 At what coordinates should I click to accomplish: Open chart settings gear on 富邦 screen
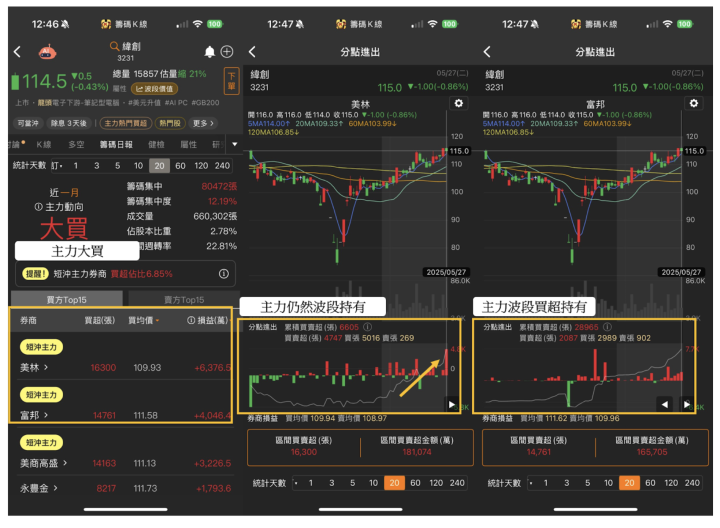click(694, 103)
